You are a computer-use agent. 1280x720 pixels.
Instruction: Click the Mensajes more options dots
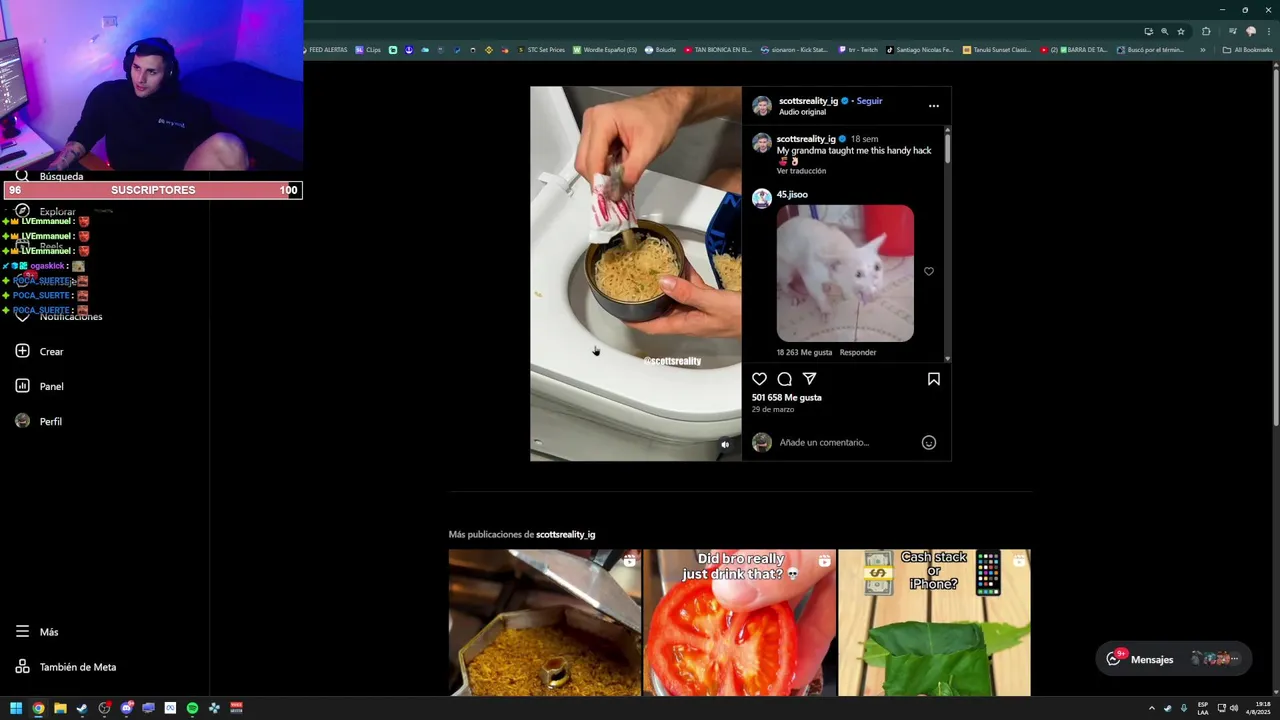[1234, 659]
